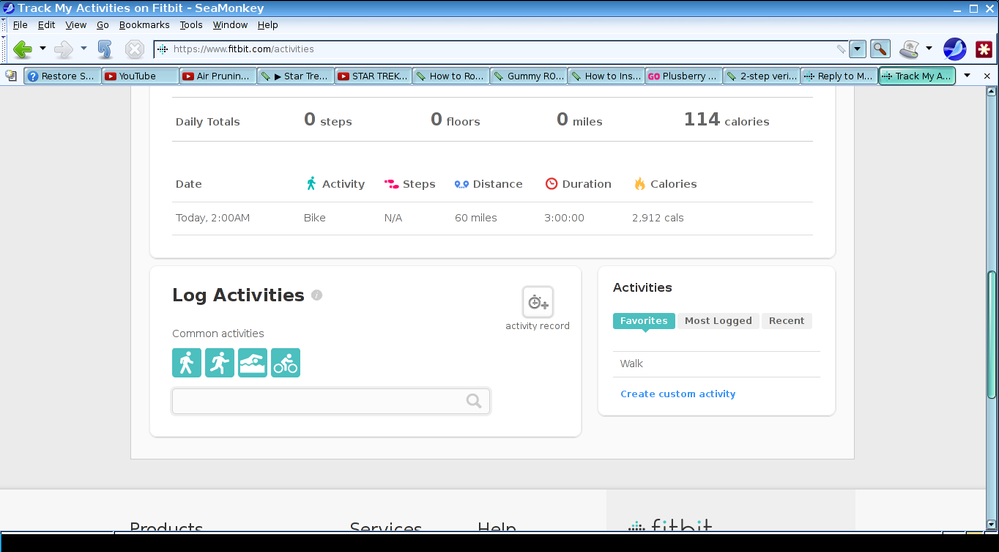Screen dimensions: 999x552
Task: Open the Bookmarks menu
Action: point(144,25)
